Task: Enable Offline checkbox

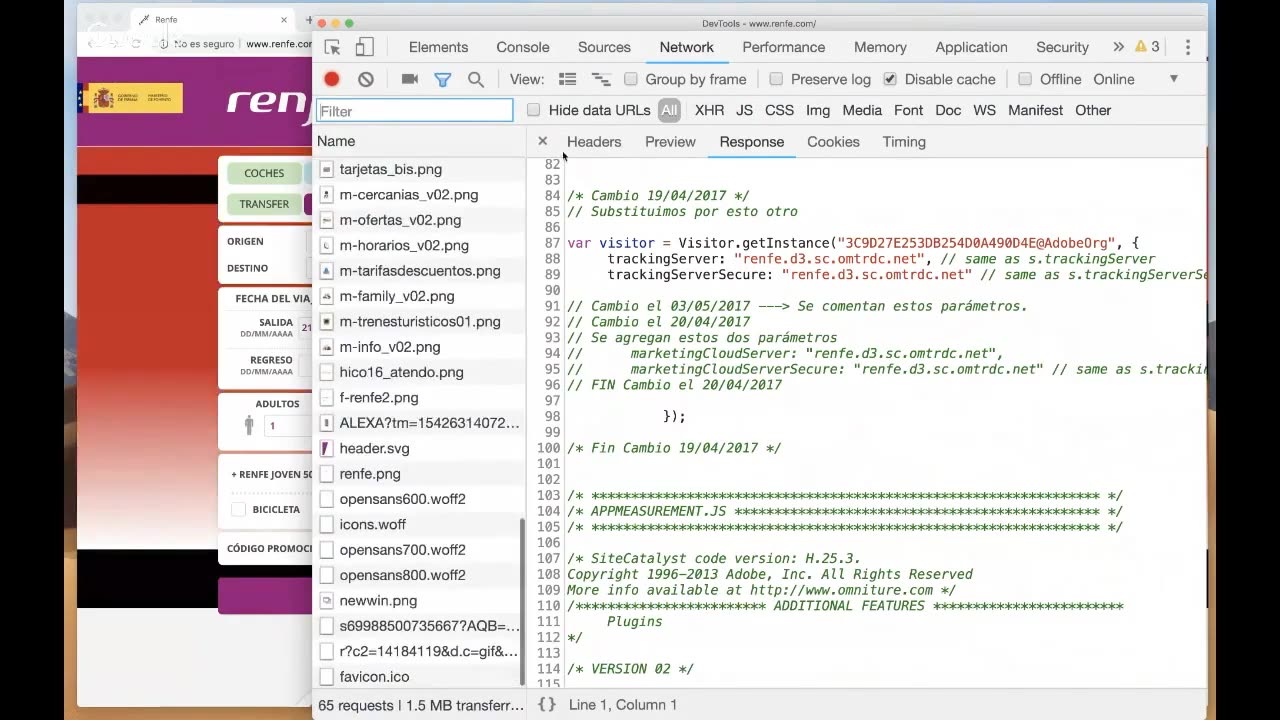Action: (1025, 79)
